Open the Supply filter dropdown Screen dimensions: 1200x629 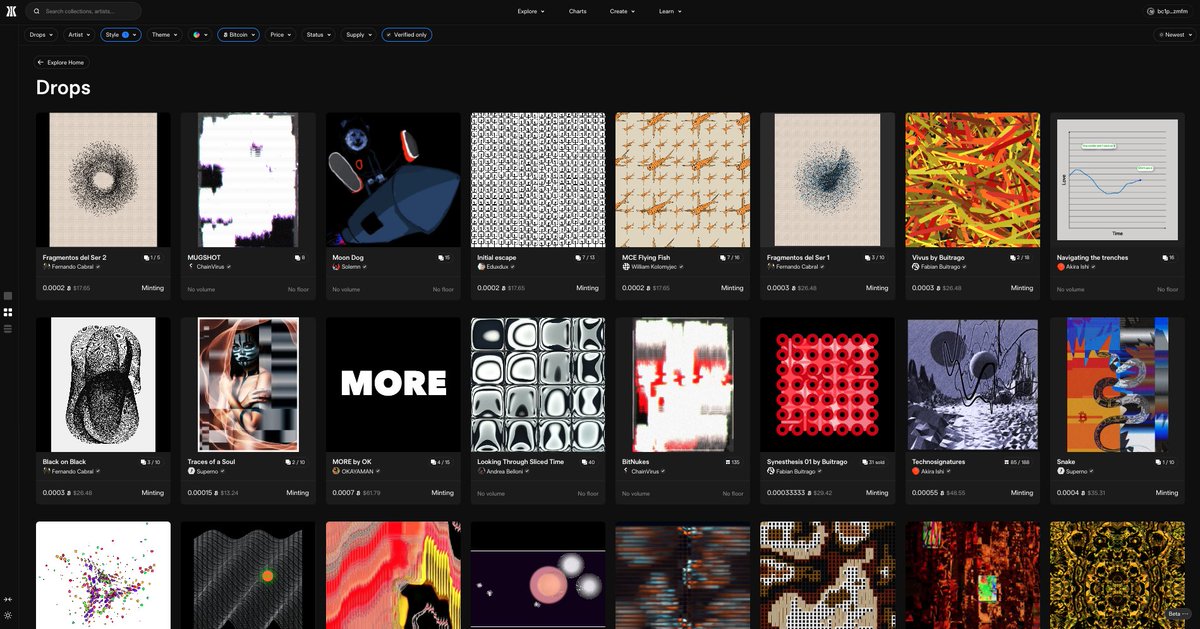point(358,34)
